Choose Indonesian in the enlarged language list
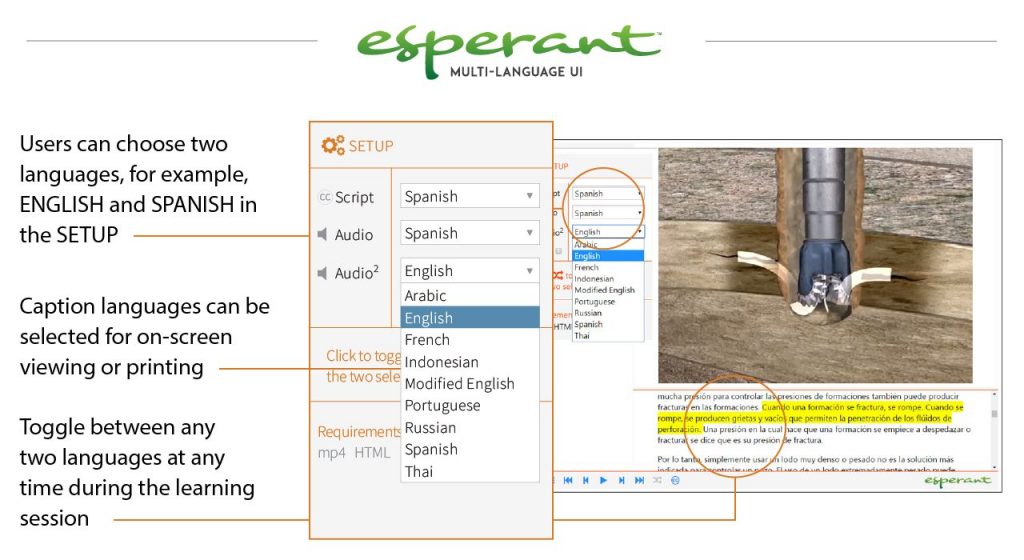The width and height of the screenshot is (1024, 560). pyautogui.click(x=470, y=362)
